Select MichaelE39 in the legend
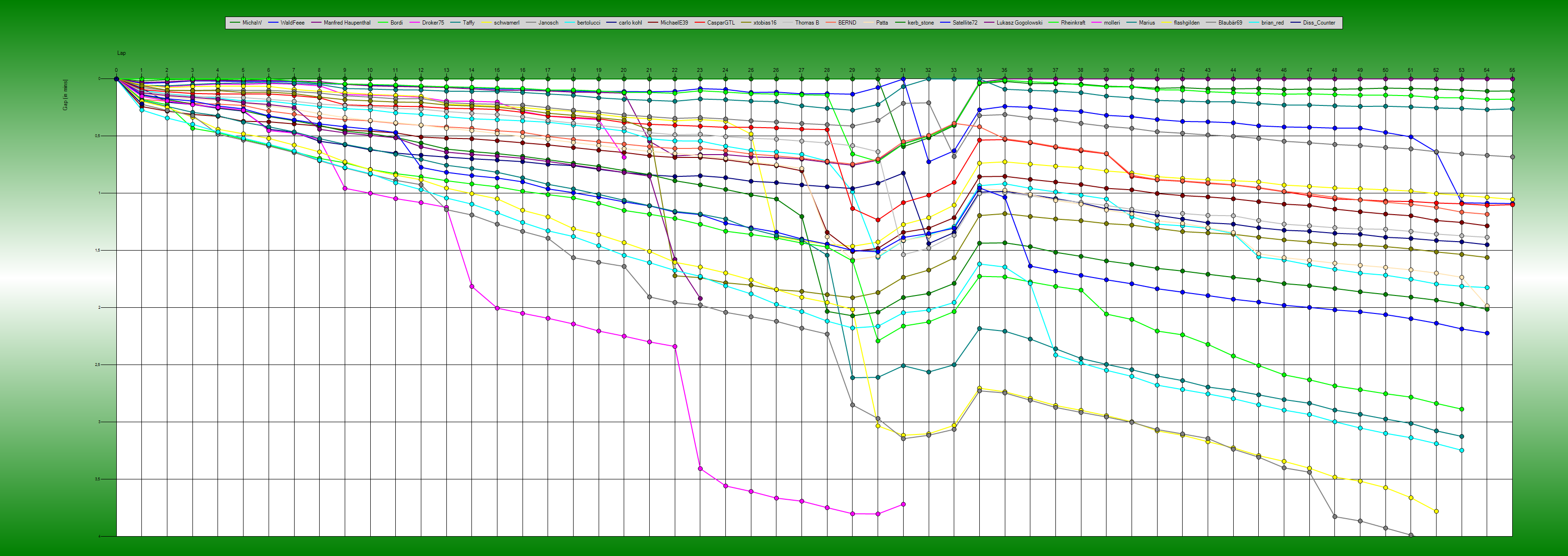Image resolution: width=1568 pixels, height=556 pixels. (x=674, y=23)
